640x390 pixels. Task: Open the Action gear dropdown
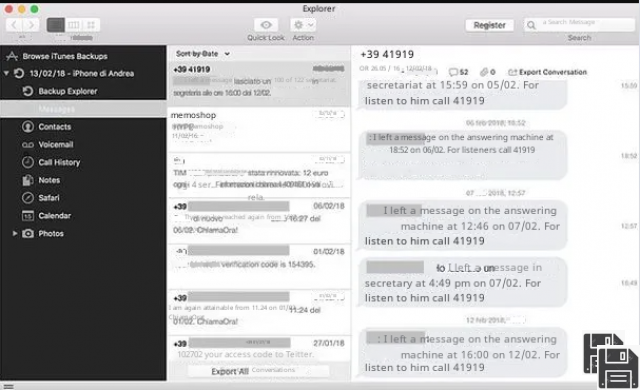[x=303, y=25]
